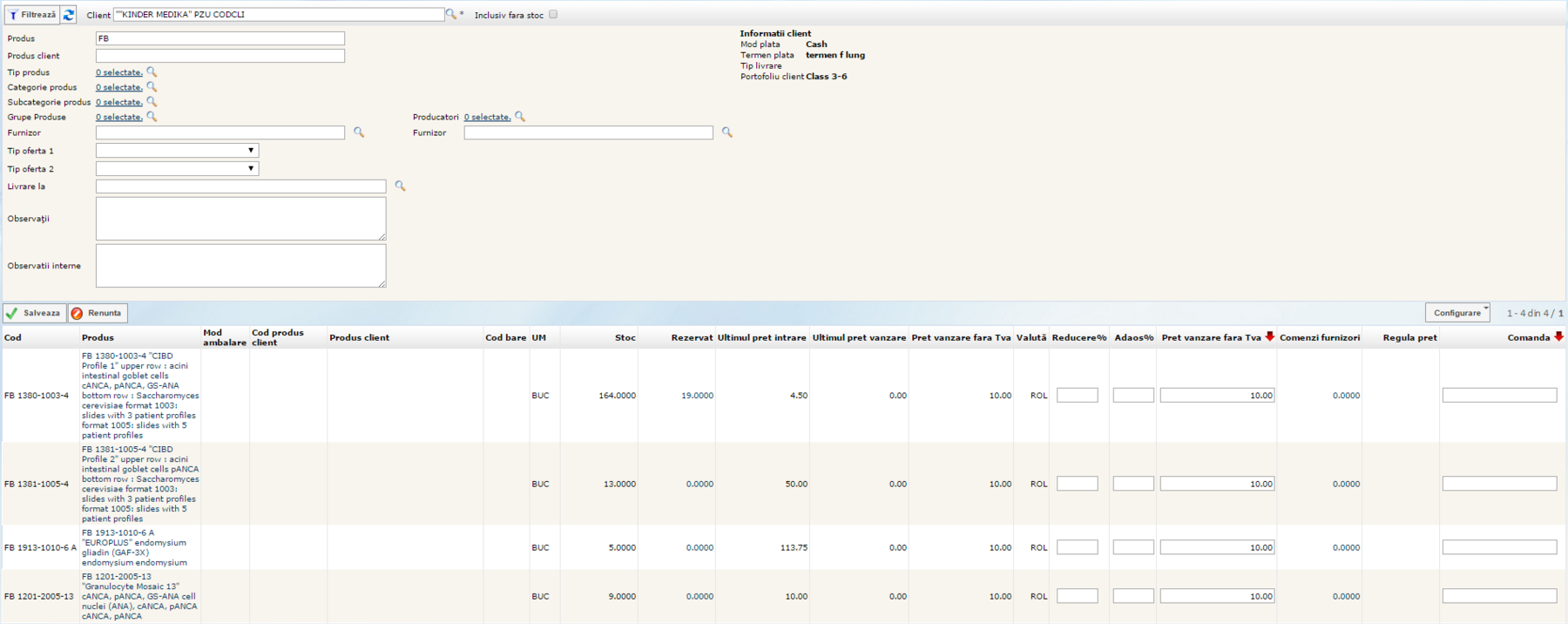This screenshot has height=624, width=1568.
Task: Click the Observații text area
Action: (240, 218)
